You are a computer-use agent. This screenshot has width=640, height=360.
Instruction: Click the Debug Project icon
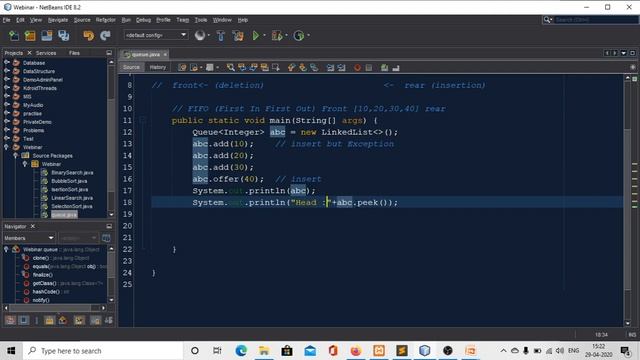click(277, 36)
